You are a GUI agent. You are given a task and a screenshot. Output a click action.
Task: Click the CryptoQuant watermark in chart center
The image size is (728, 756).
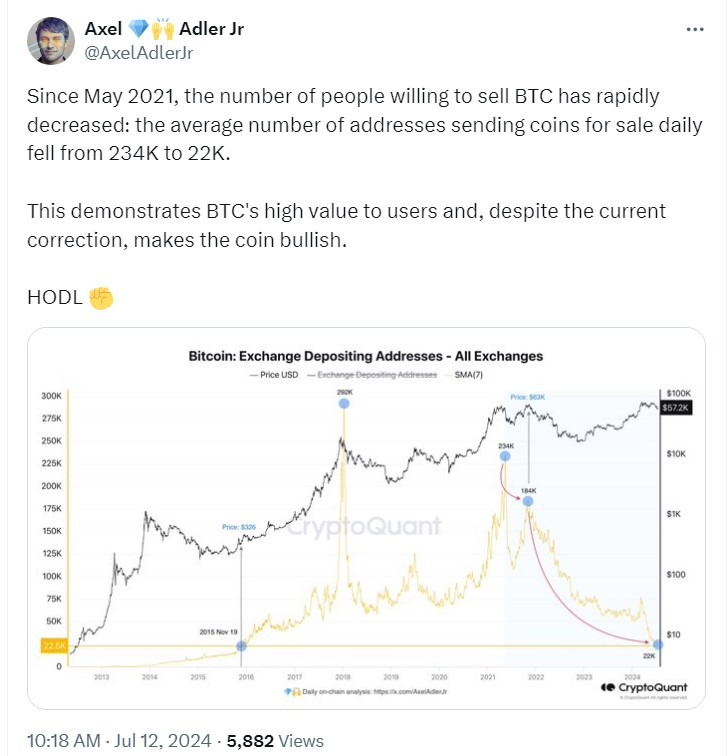(365, 527)
